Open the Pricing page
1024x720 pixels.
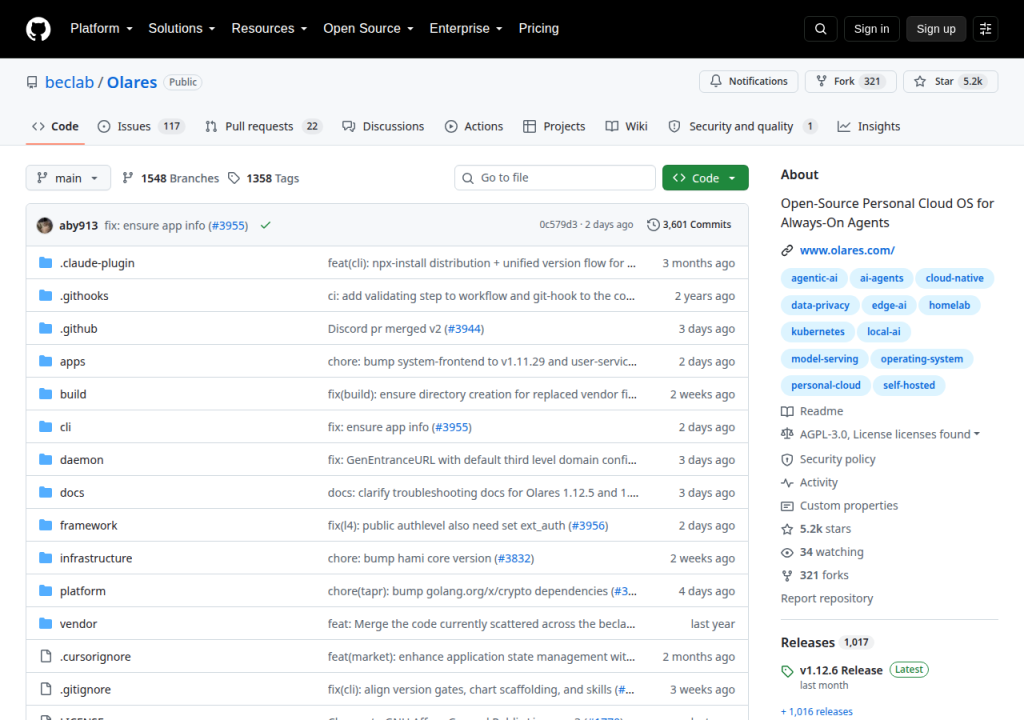[539, 29]
